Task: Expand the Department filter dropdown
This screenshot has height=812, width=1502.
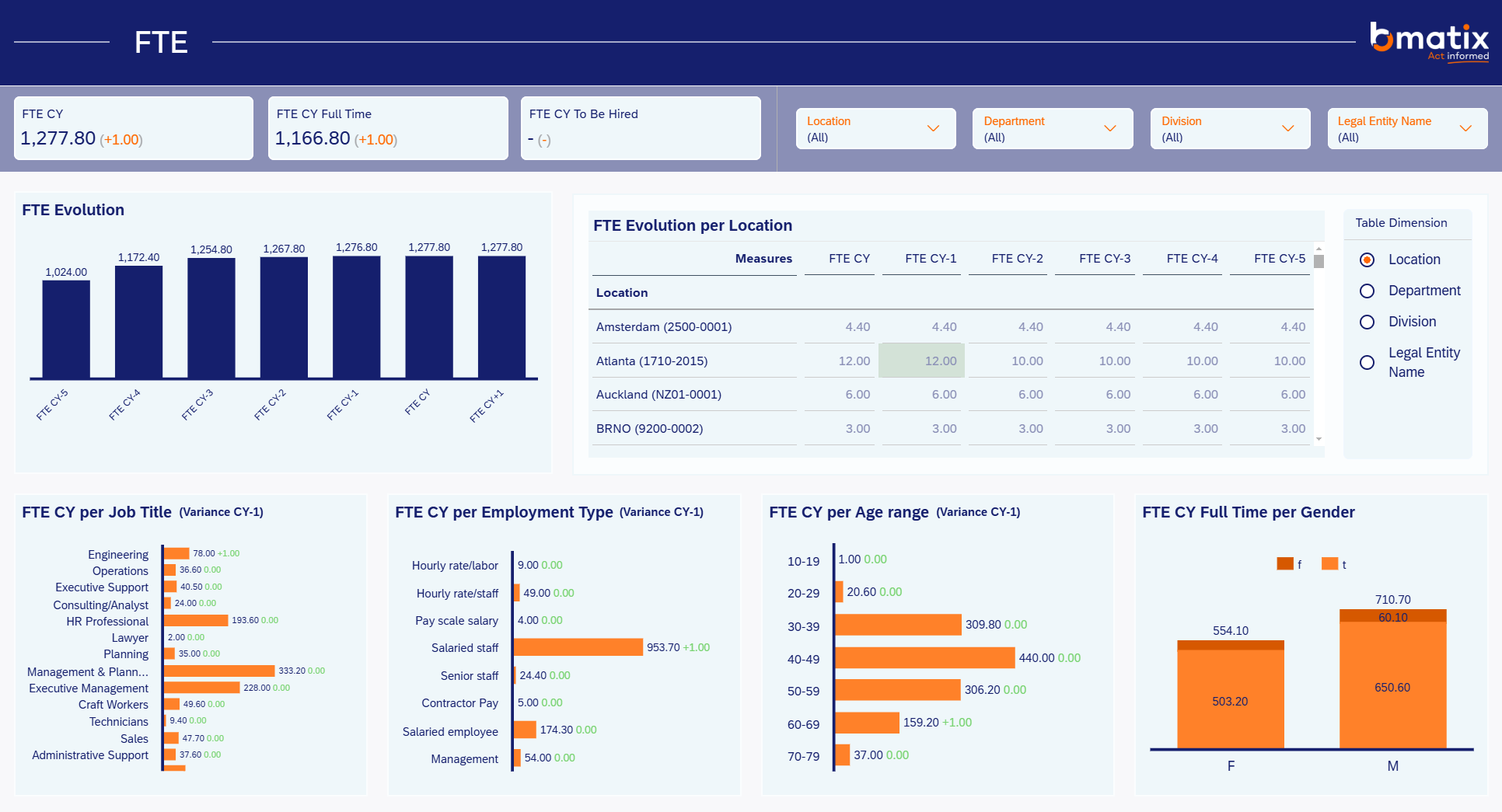Action: pyautogui.click(x=1052, y=129)
